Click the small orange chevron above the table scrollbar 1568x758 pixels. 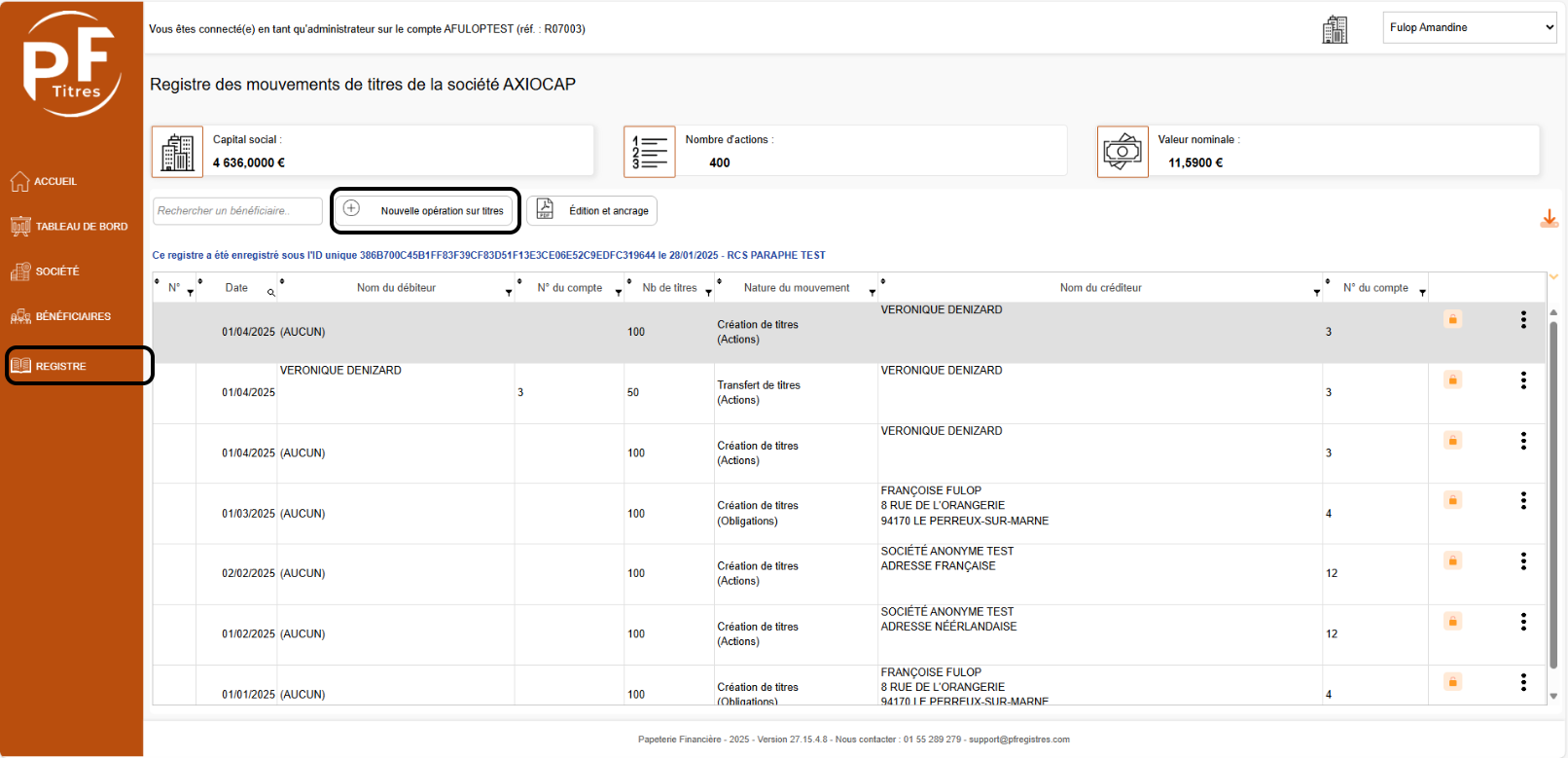coord(1553,277)
